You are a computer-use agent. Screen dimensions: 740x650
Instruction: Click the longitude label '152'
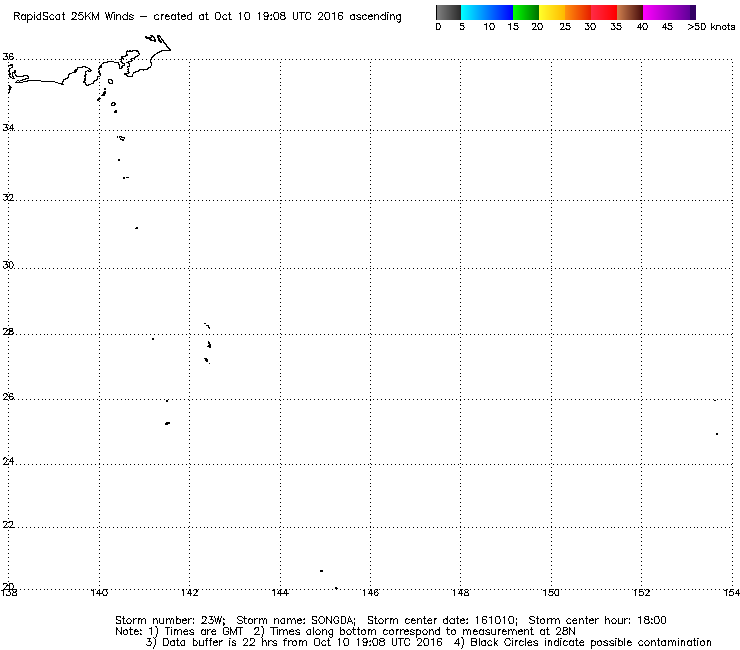point(641,593)
